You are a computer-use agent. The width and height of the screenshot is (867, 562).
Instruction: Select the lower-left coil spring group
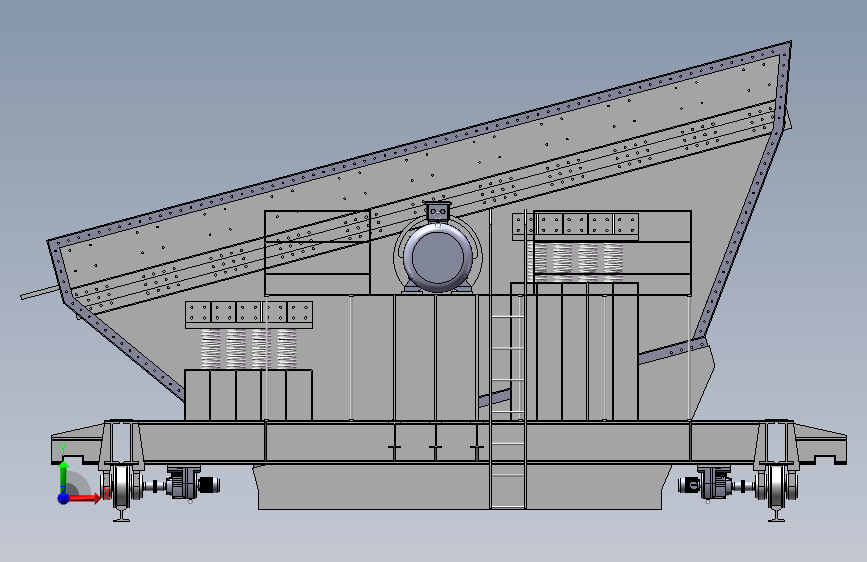[248, 349]
